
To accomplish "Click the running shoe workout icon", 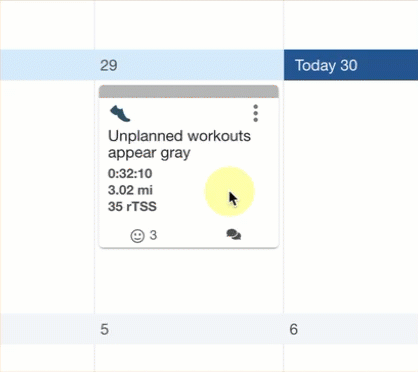I will [x=120, y=113].
